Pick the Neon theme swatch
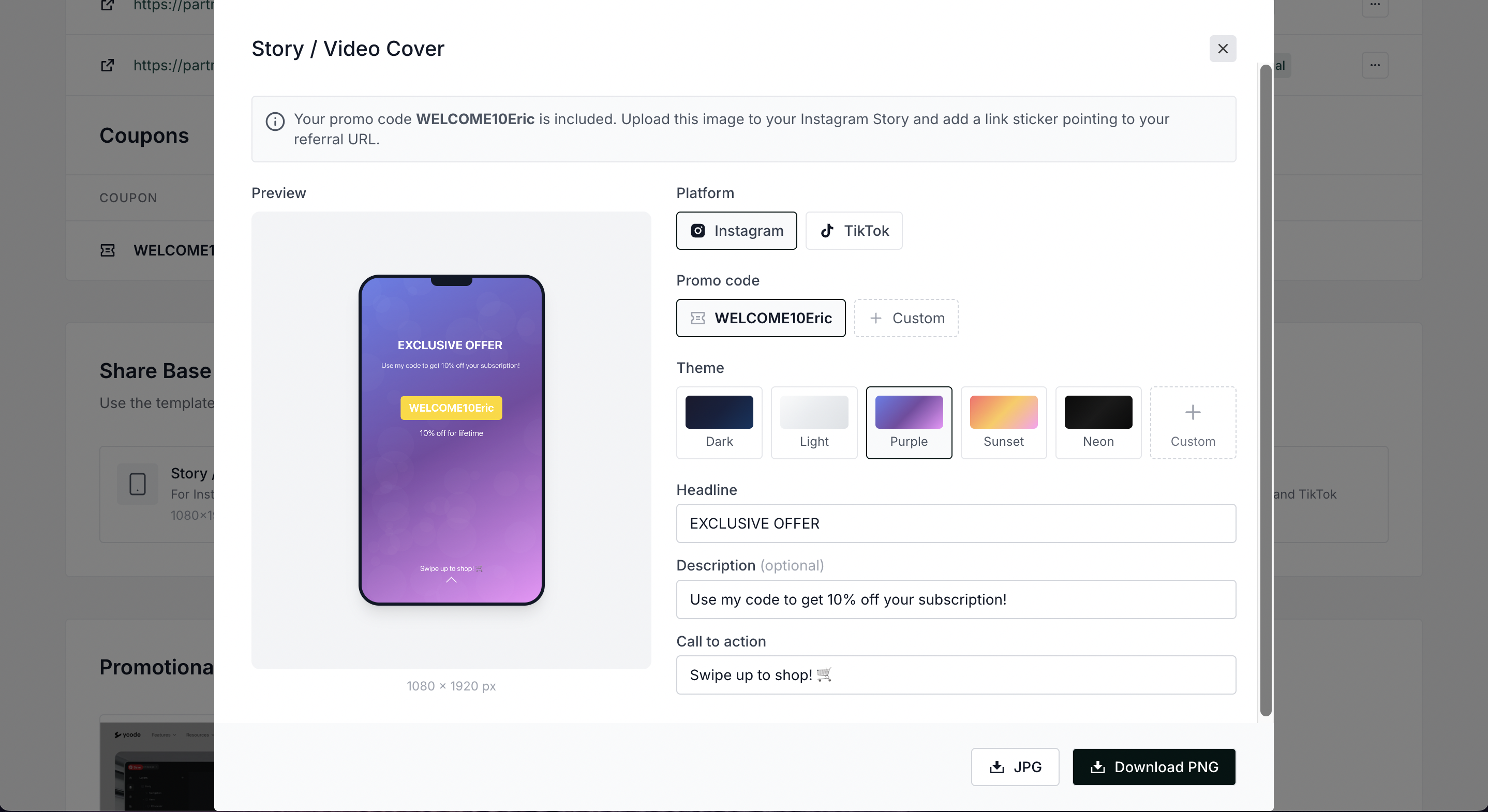 coord(1097,422)
